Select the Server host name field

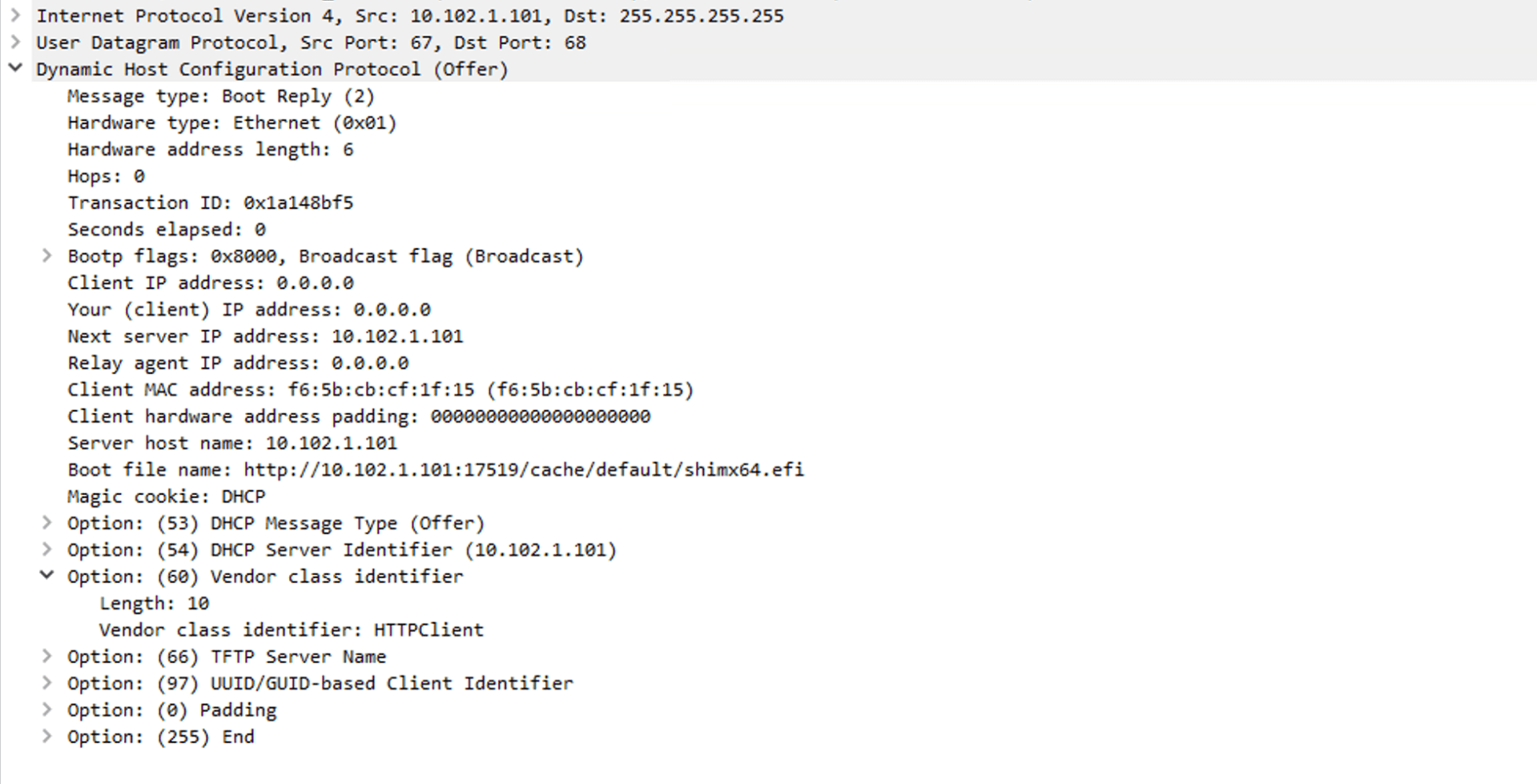coord(231,443)
